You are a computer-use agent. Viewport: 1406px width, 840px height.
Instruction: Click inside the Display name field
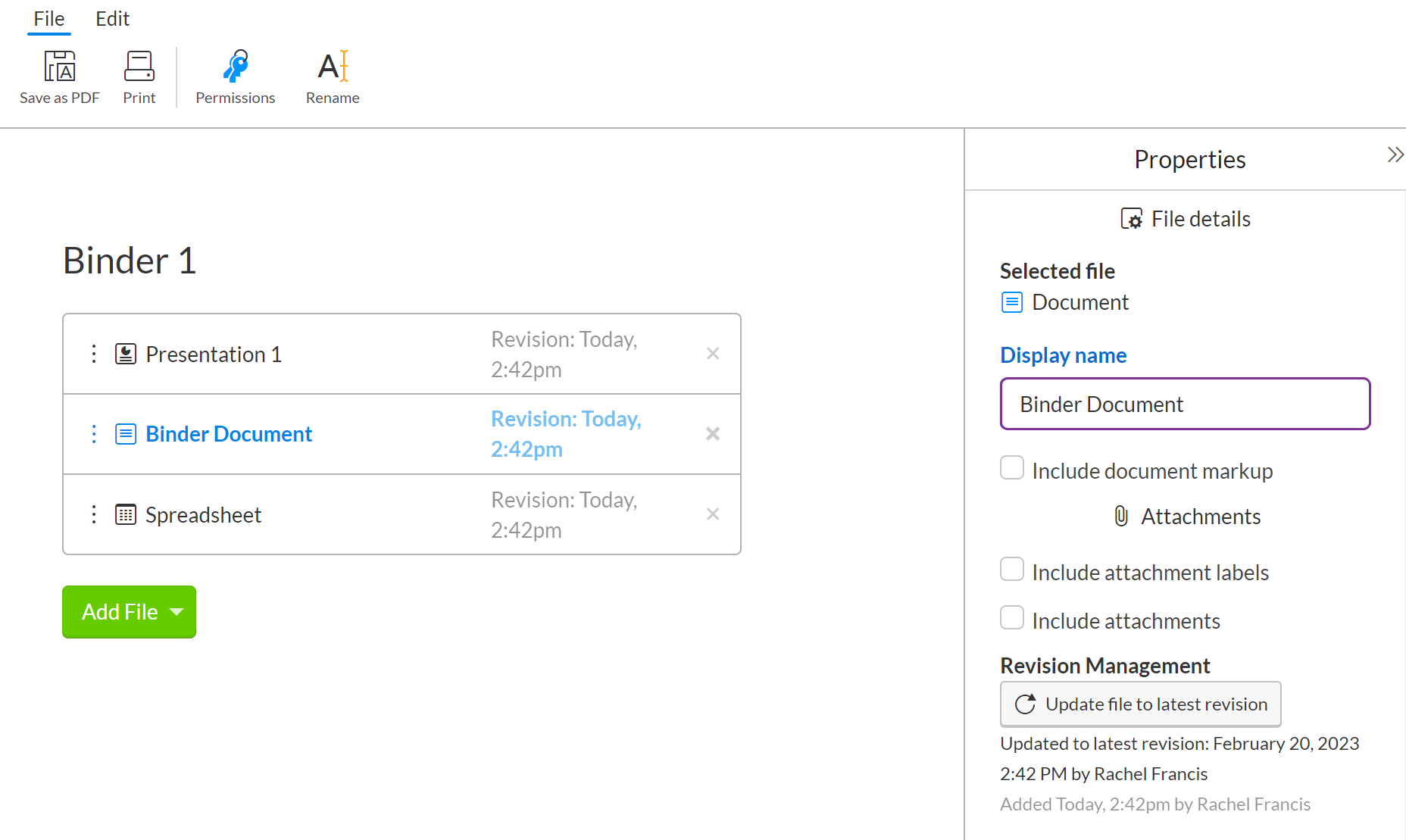tap(1184, 404)
